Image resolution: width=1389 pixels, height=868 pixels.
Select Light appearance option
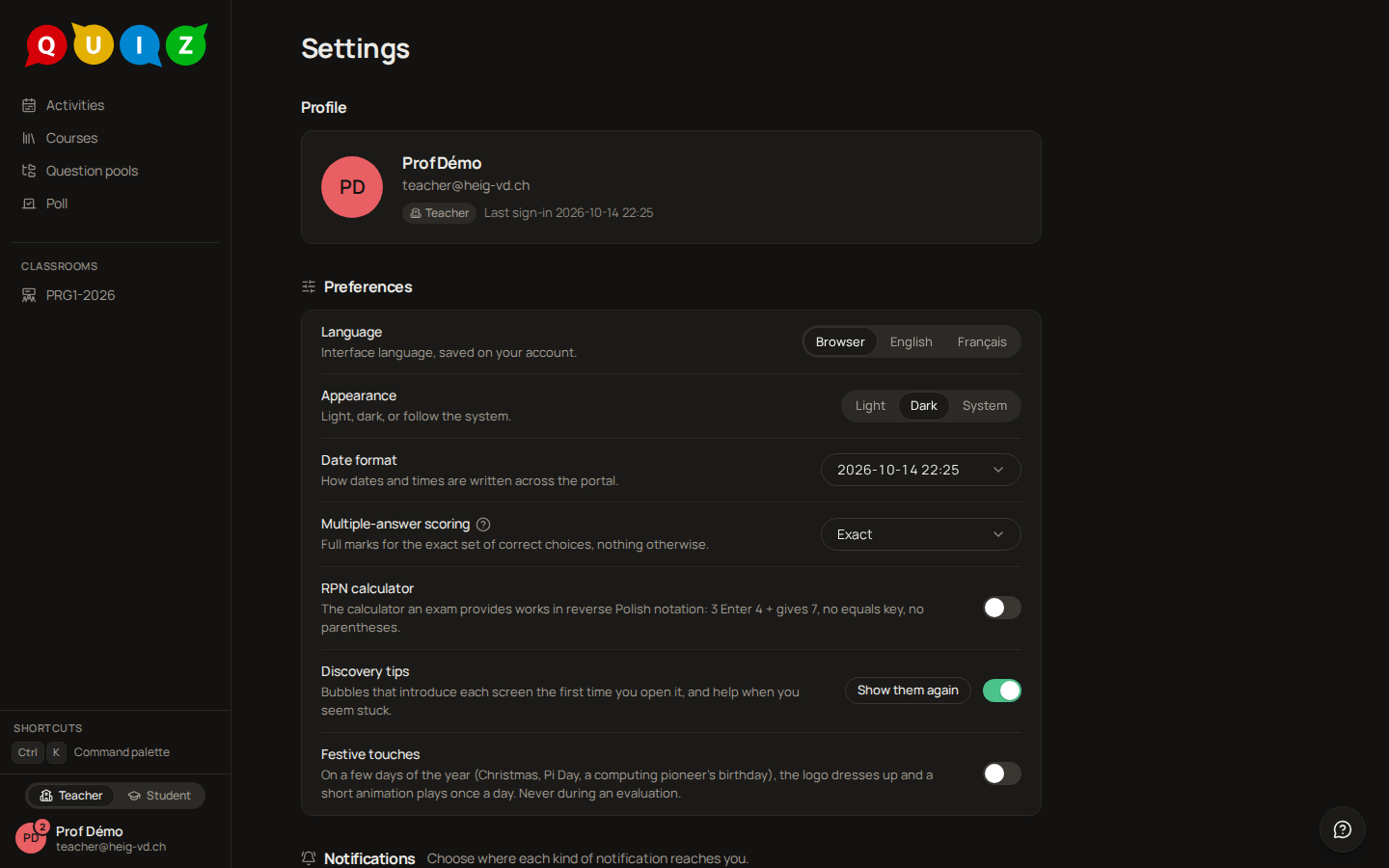point(870,406)
